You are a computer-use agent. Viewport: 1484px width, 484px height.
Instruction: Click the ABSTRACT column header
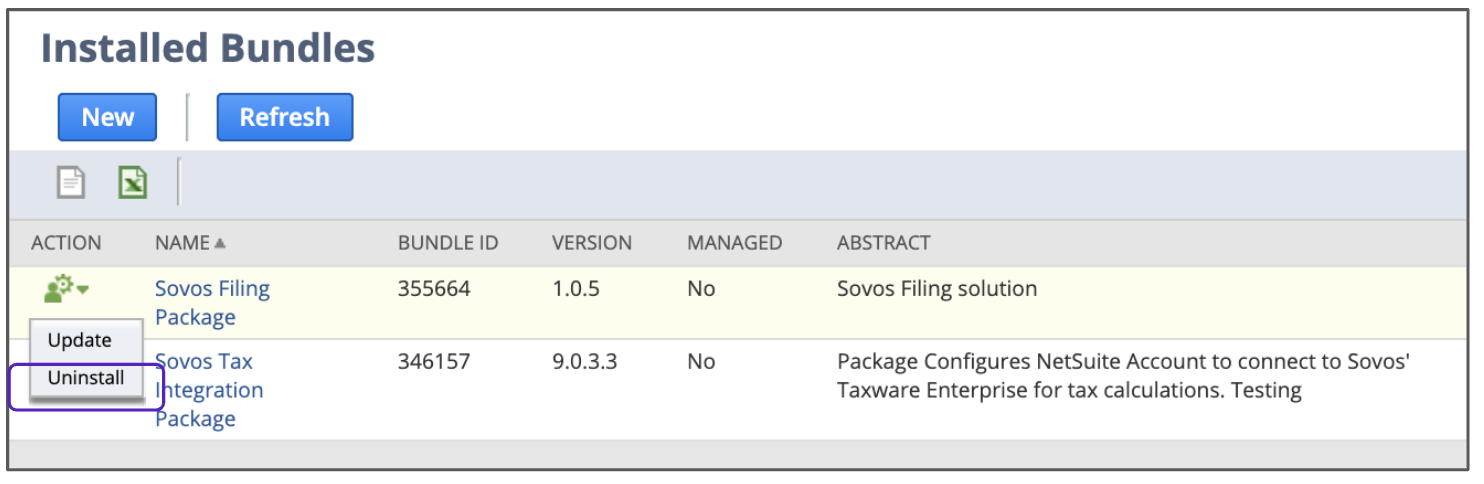point(883,243)
